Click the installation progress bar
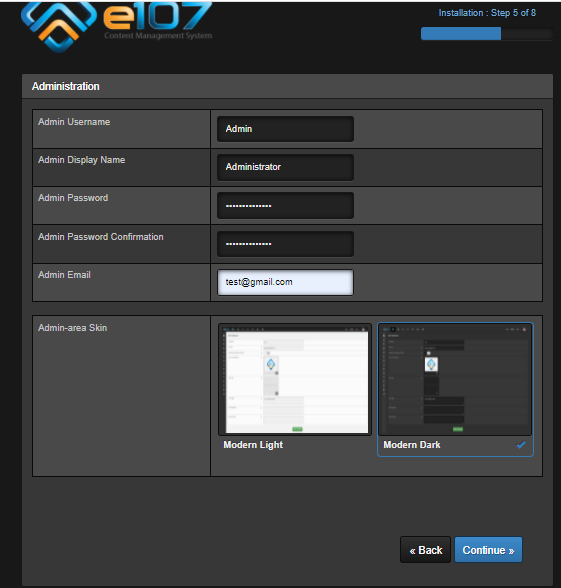This screenshot has height=588, width=561. coord(487,33)
